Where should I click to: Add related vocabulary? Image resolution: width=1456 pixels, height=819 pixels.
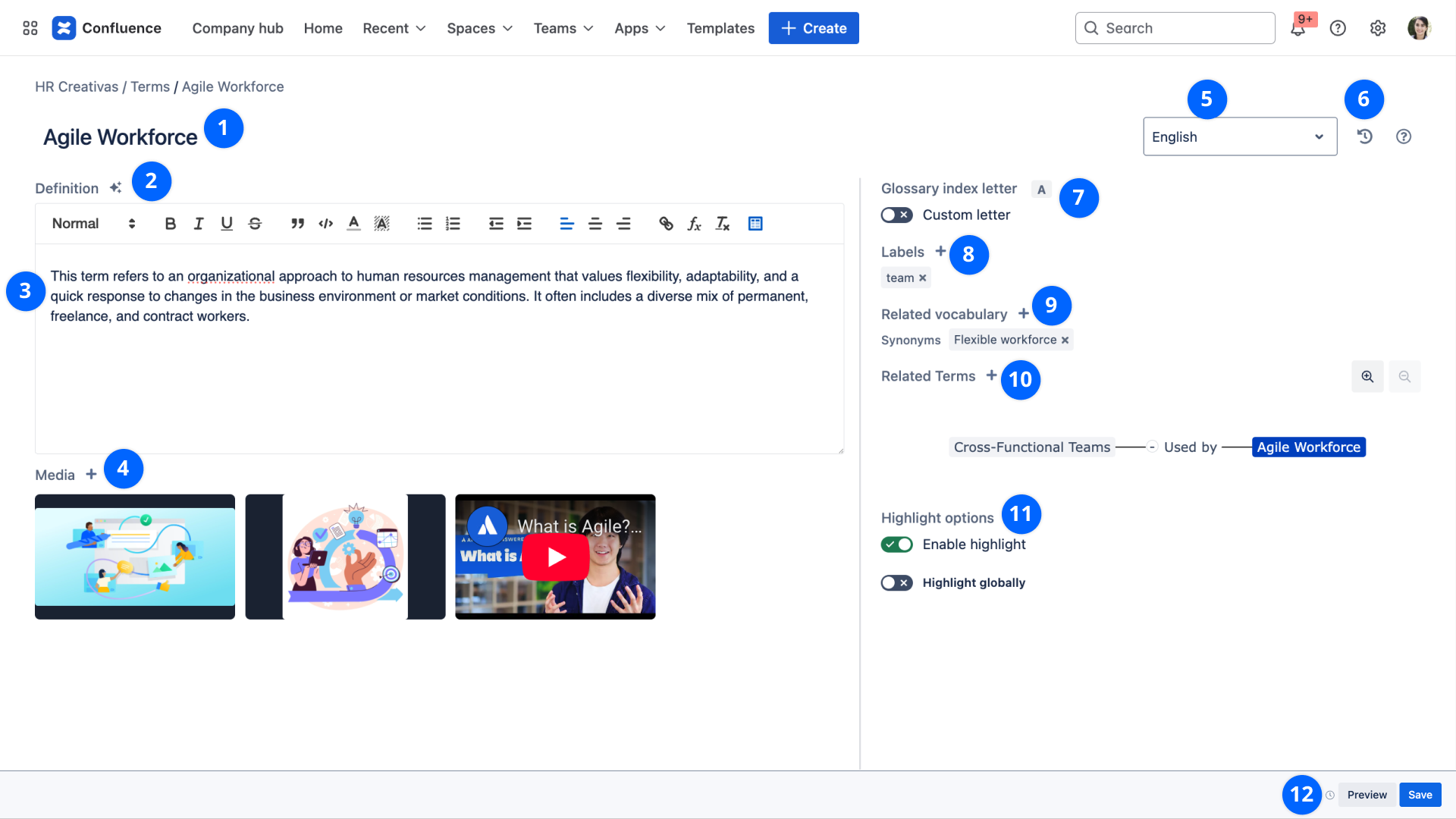(x=1023, y=313)
